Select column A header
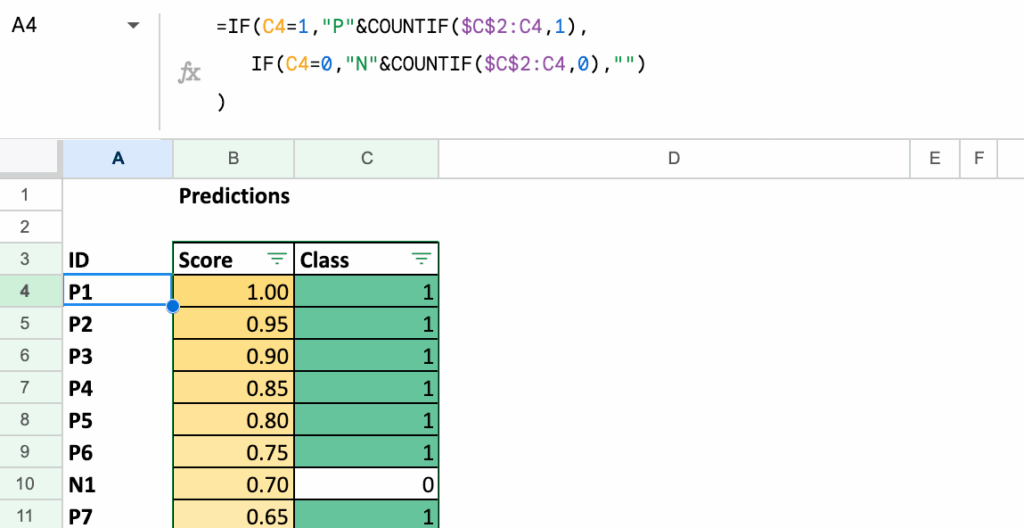The height and width of the screenshot is (528, 1024). pos(118,158)
